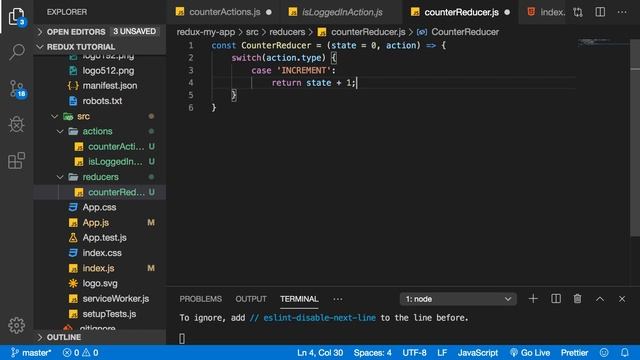Click the feedback smiley in status bar
The width and height of the screenshot is (640, 360).
coord(604,353)
